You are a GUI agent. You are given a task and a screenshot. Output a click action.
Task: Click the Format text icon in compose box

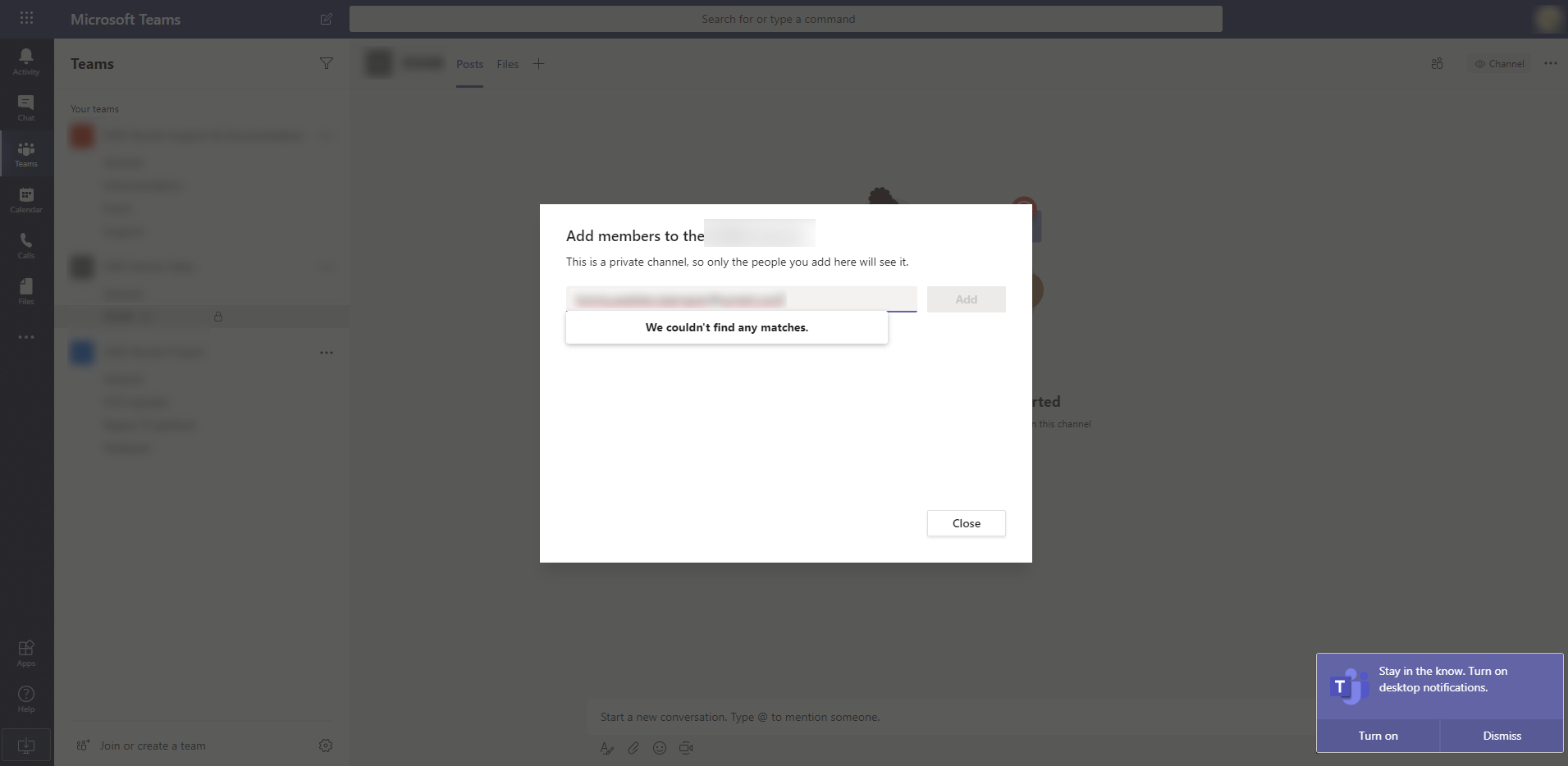[607, 748]
